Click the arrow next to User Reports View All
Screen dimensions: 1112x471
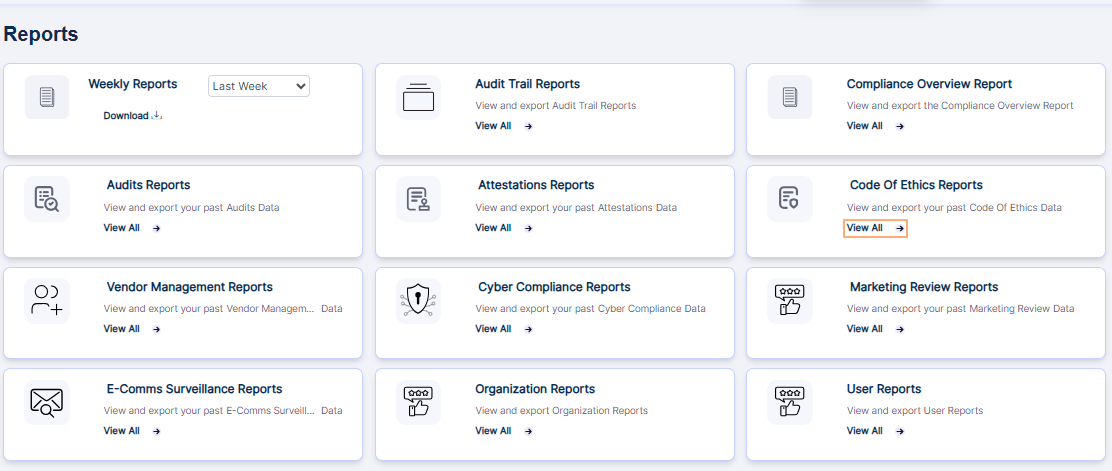pyautogui.click(x=900, y=431)
